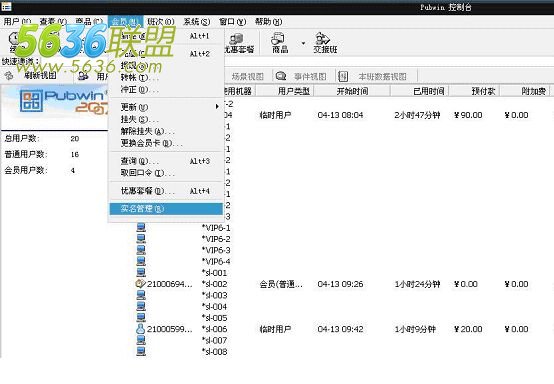Image resolution: width=554 pixels, height=384 pixels.
Task: Click the computer icon for VIP6-1
Action: 141,228
